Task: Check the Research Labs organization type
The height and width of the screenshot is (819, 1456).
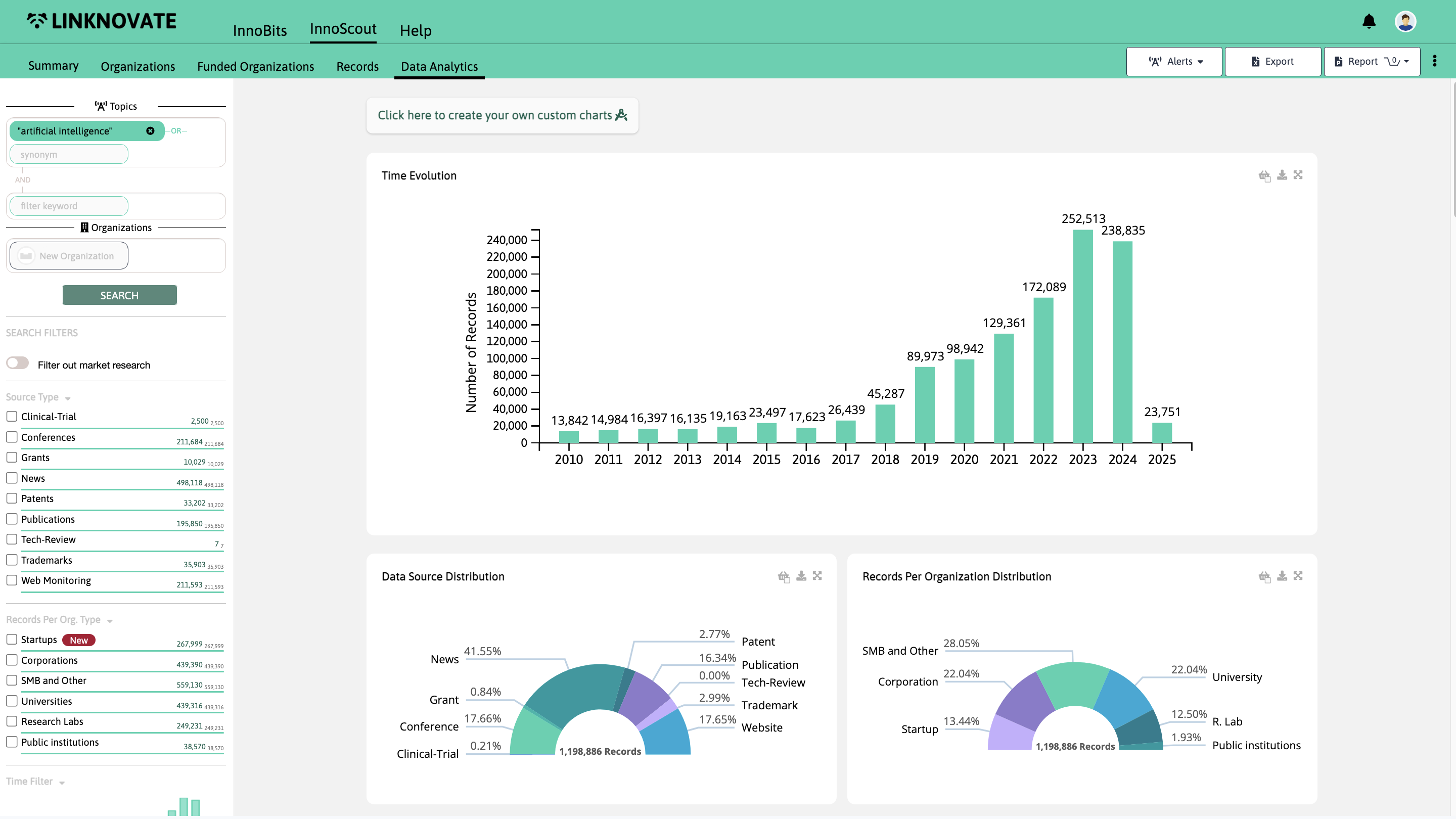Action: [x=12, y=721]
